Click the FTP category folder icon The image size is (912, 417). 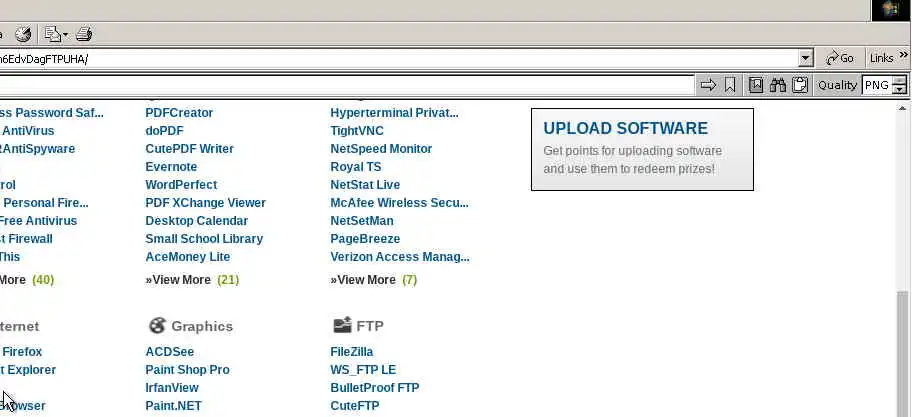click(342, 325)
